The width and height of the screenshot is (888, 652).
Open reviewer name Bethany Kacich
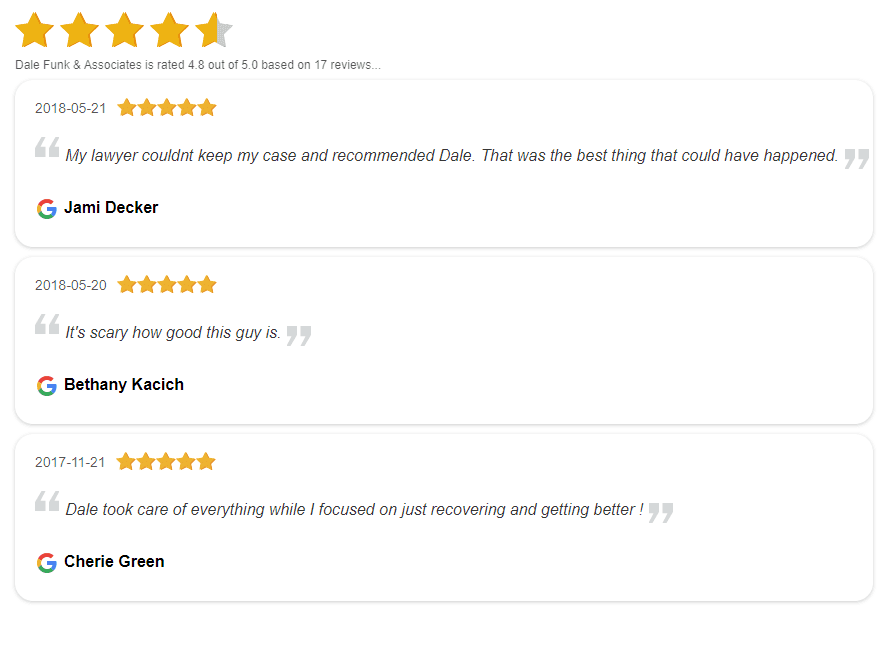124,385
